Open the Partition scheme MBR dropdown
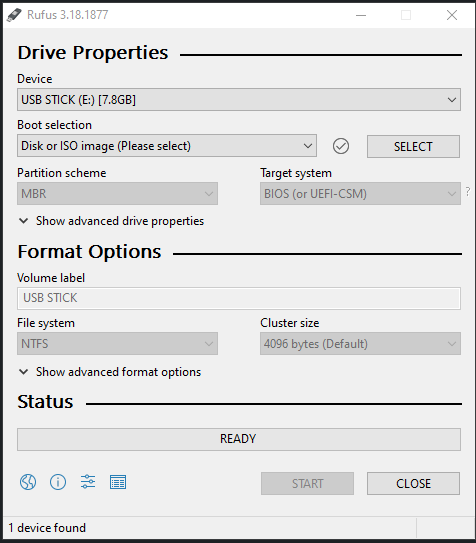This screenshot has width=476, height=543. 117,194
